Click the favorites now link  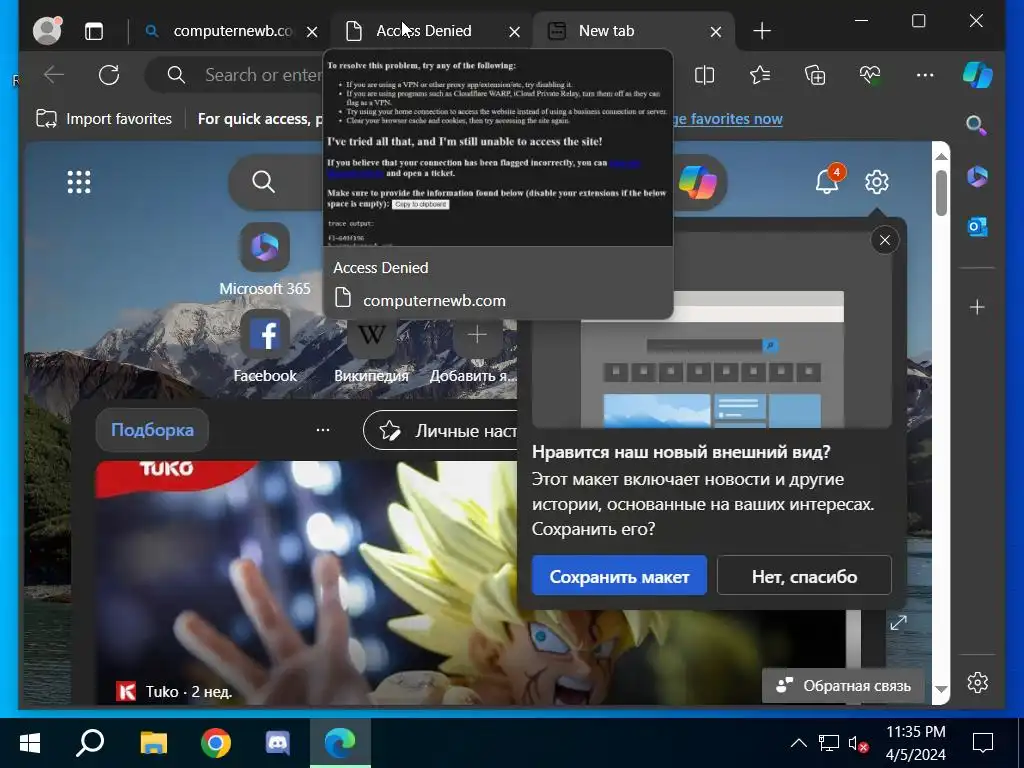click(x=728, y=119)
